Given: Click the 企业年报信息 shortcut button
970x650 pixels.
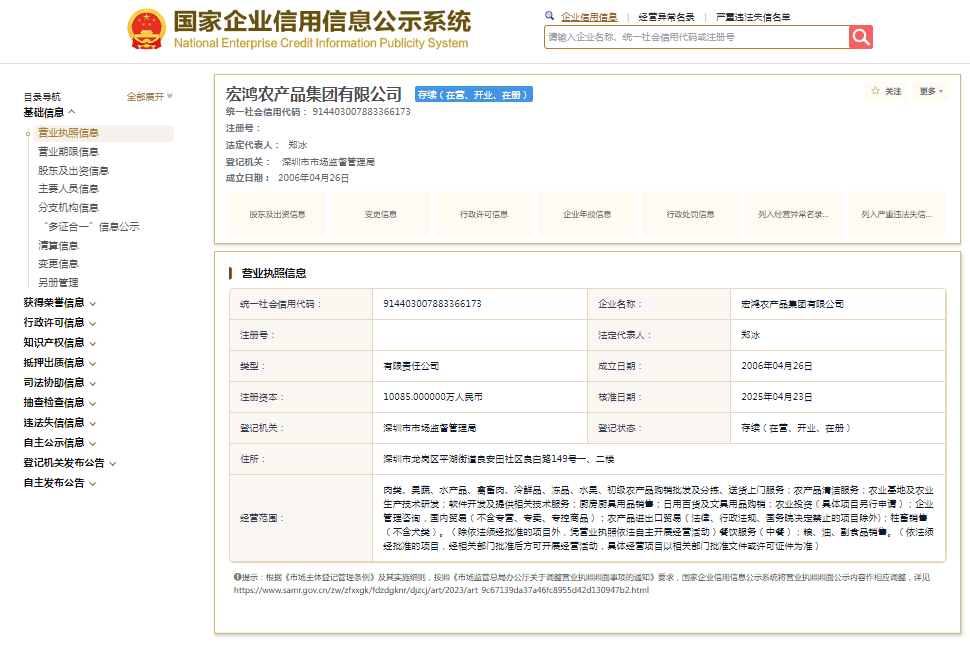Looking at the screenshot, I should (587, 214).
